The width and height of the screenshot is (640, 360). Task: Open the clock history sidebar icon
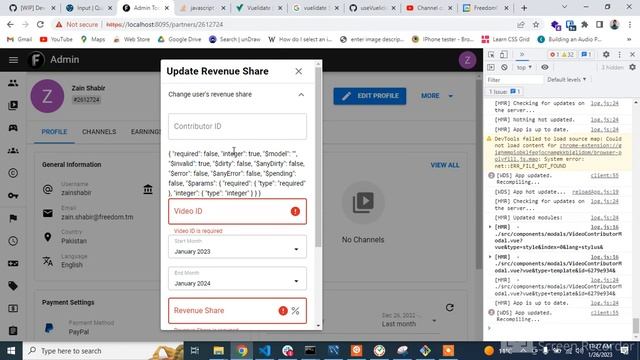point(13,241)
